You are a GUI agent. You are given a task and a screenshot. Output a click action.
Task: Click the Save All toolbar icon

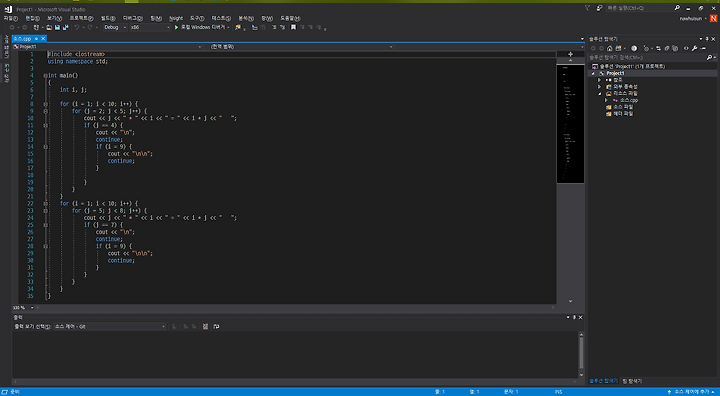[65, 28]
